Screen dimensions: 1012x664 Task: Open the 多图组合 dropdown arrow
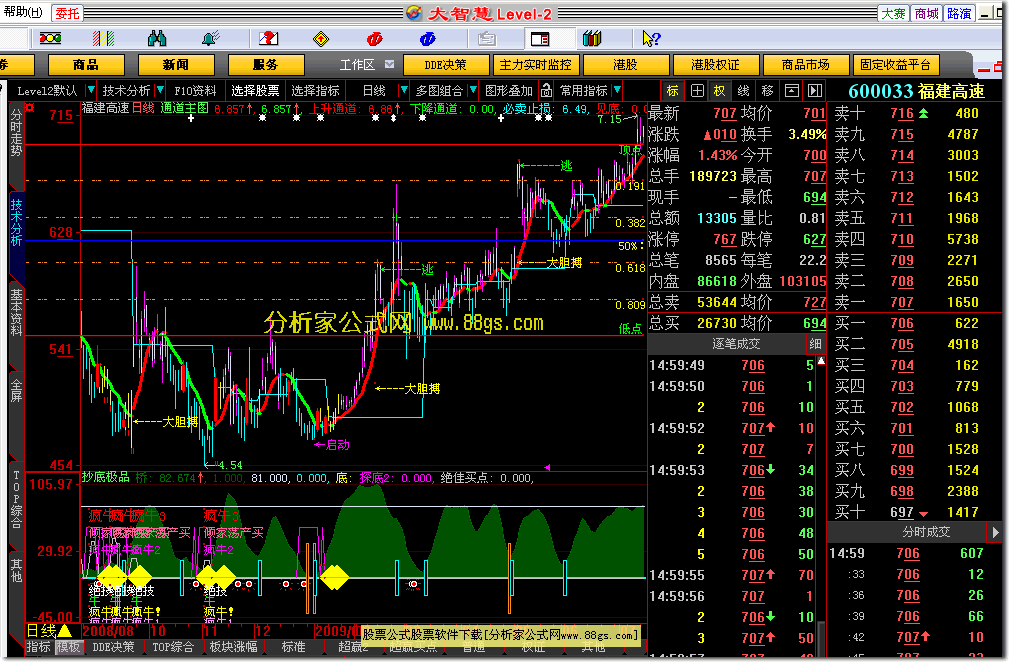tap(473, 90)
